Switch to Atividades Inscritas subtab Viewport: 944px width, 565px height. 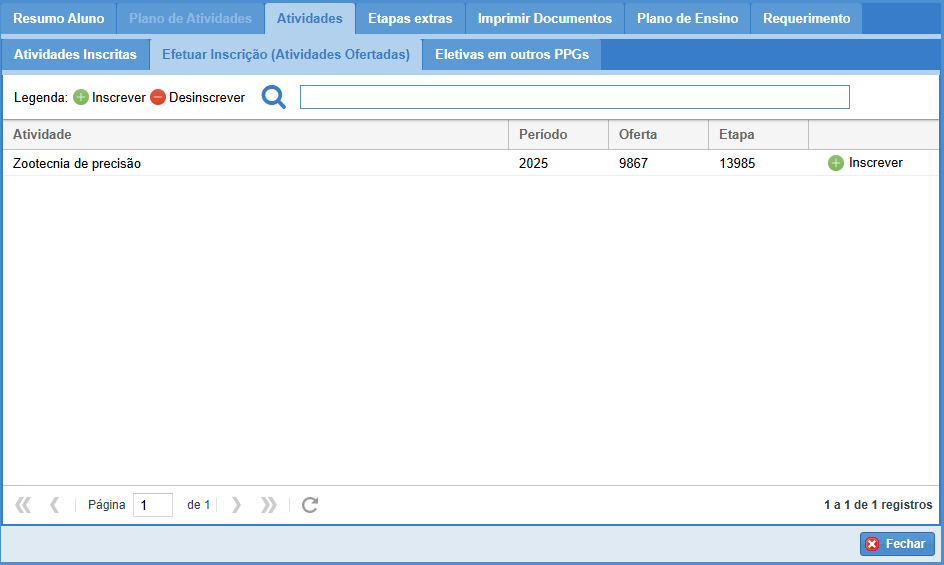(75, 55)
